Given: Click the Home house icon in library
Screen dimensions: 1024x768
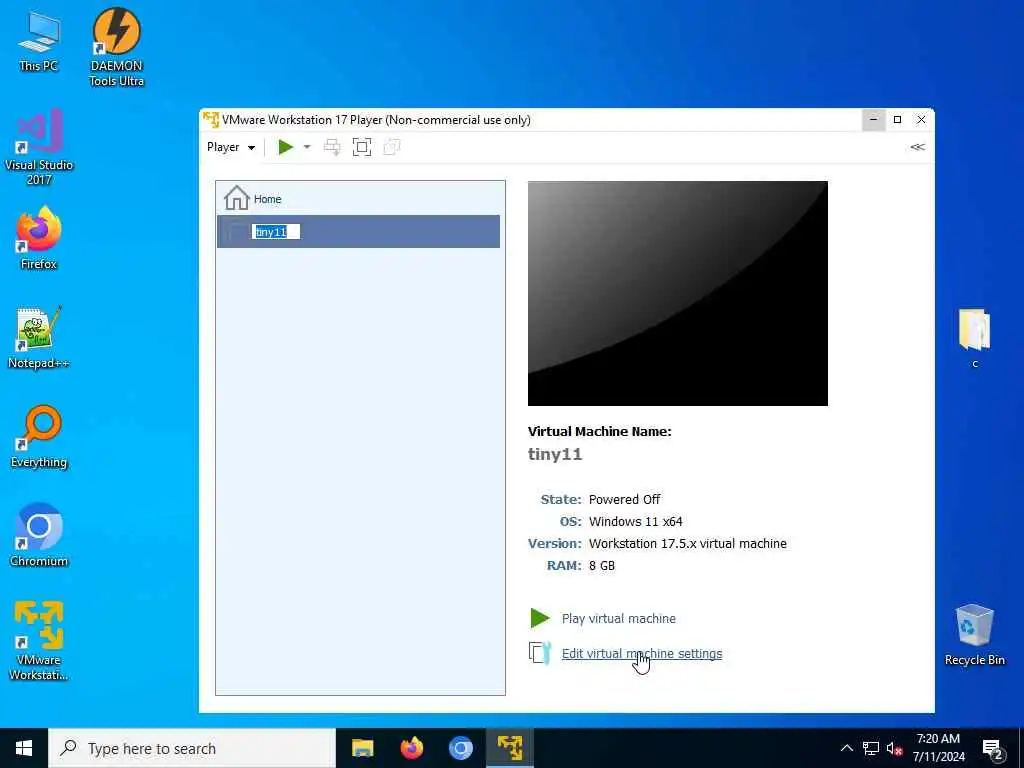Looking at the screenshot, I should tap(236, 198).
